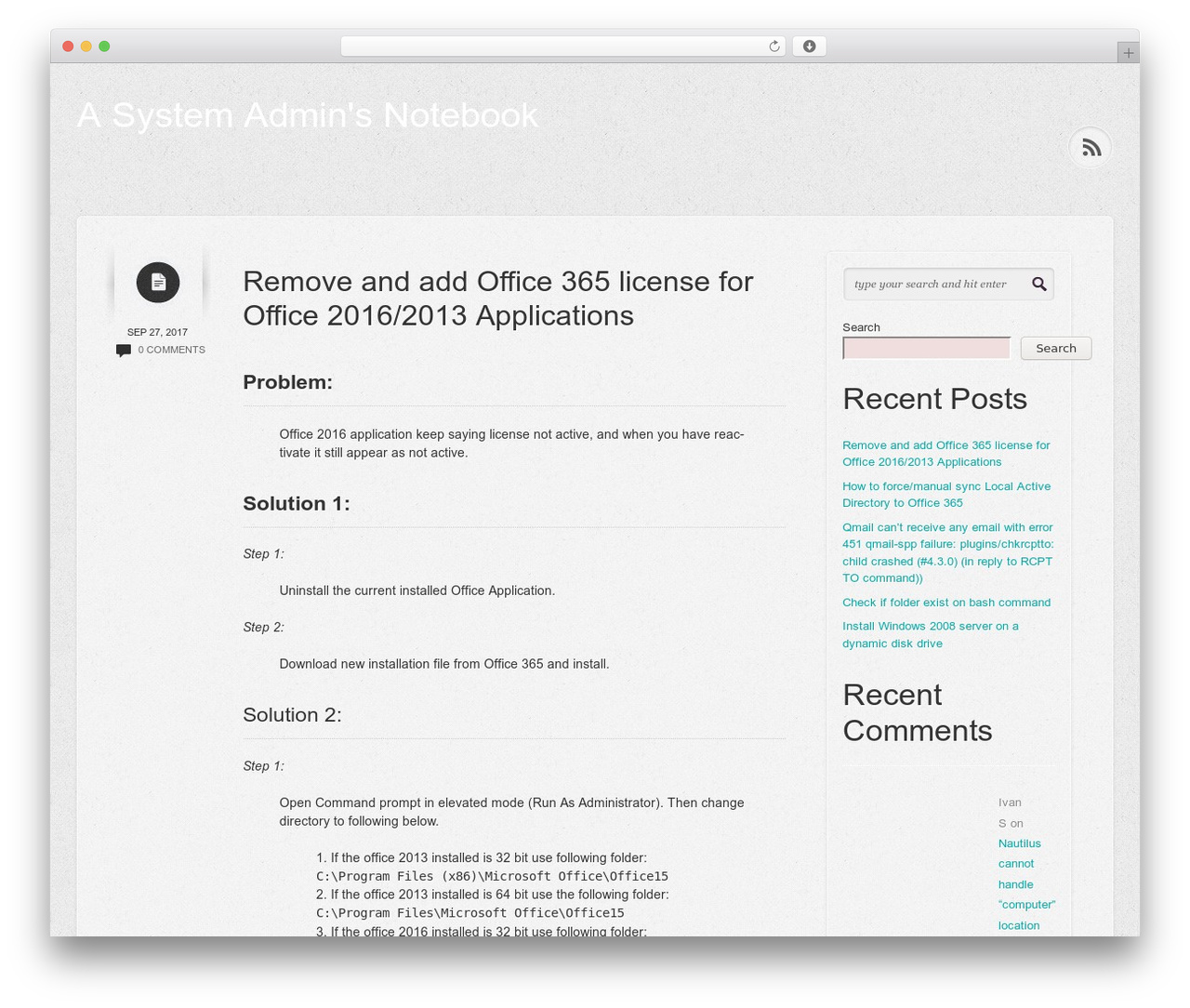Click the comment bubble icon
This screenshot has height=1008, width=1190.
pyautogui.click(x=124, y=351)
